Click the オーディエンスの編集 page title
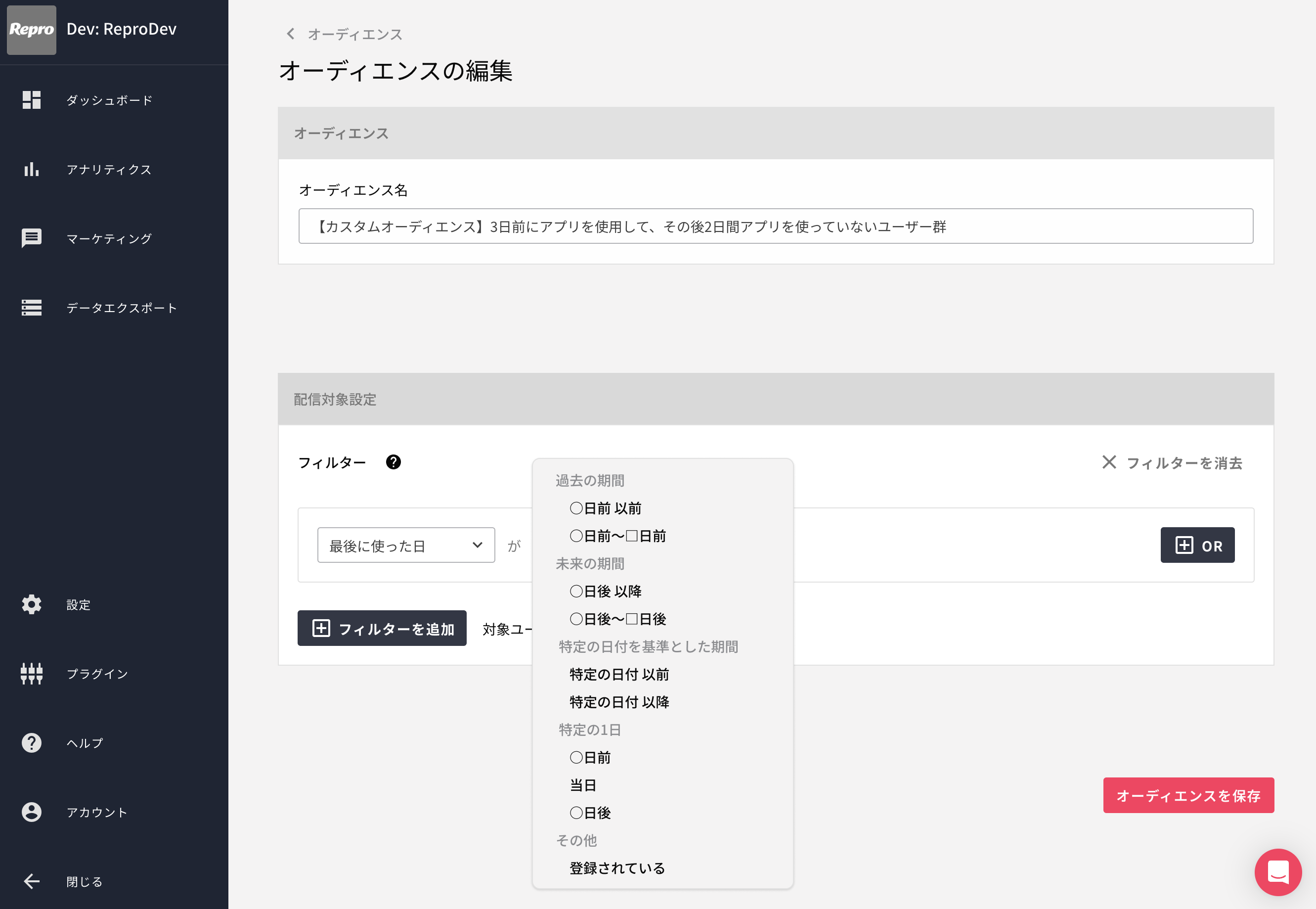The width and height of the screenshot is (1316, 909). [395, 71]
